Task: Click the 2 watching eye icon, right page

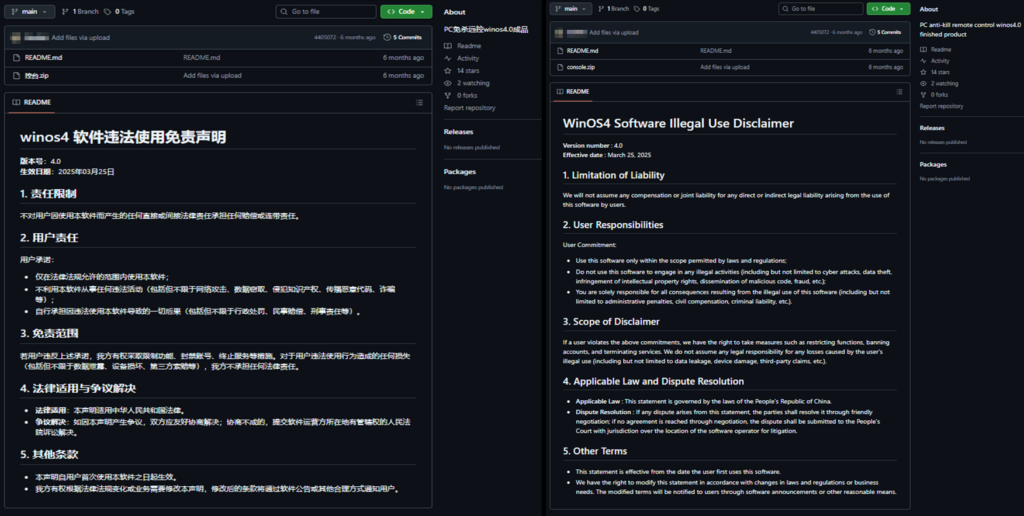Action: pyautogui.click(x=923, y=84)
